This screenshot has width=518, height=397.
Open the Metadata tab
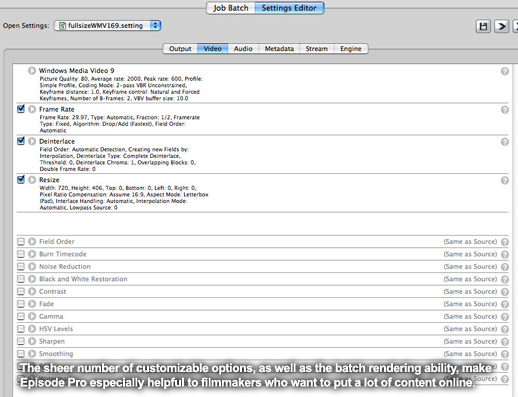coord(279,49)
